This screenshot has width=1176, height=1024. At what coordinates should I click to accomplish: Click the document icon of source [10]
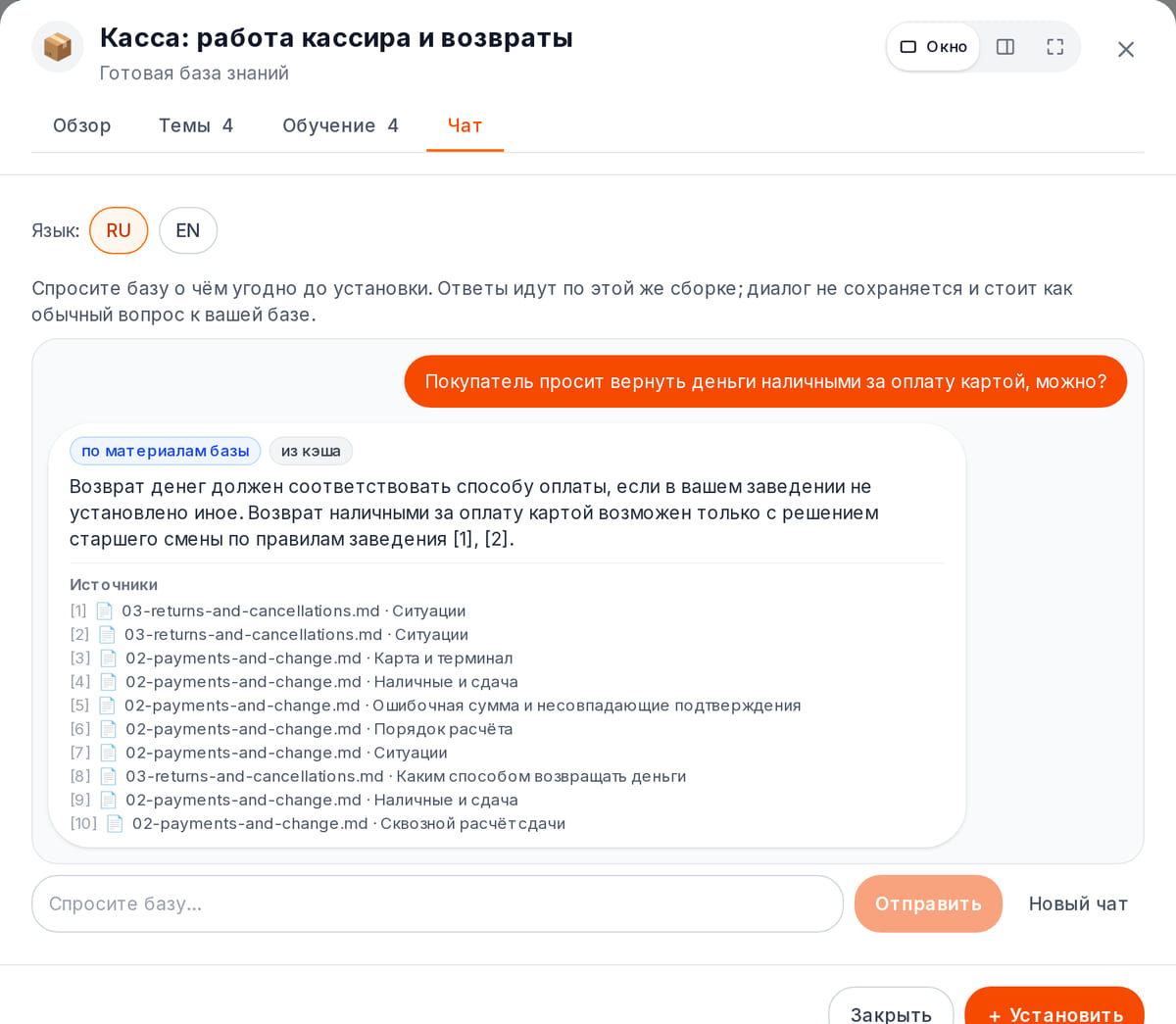tap(116, 822)
